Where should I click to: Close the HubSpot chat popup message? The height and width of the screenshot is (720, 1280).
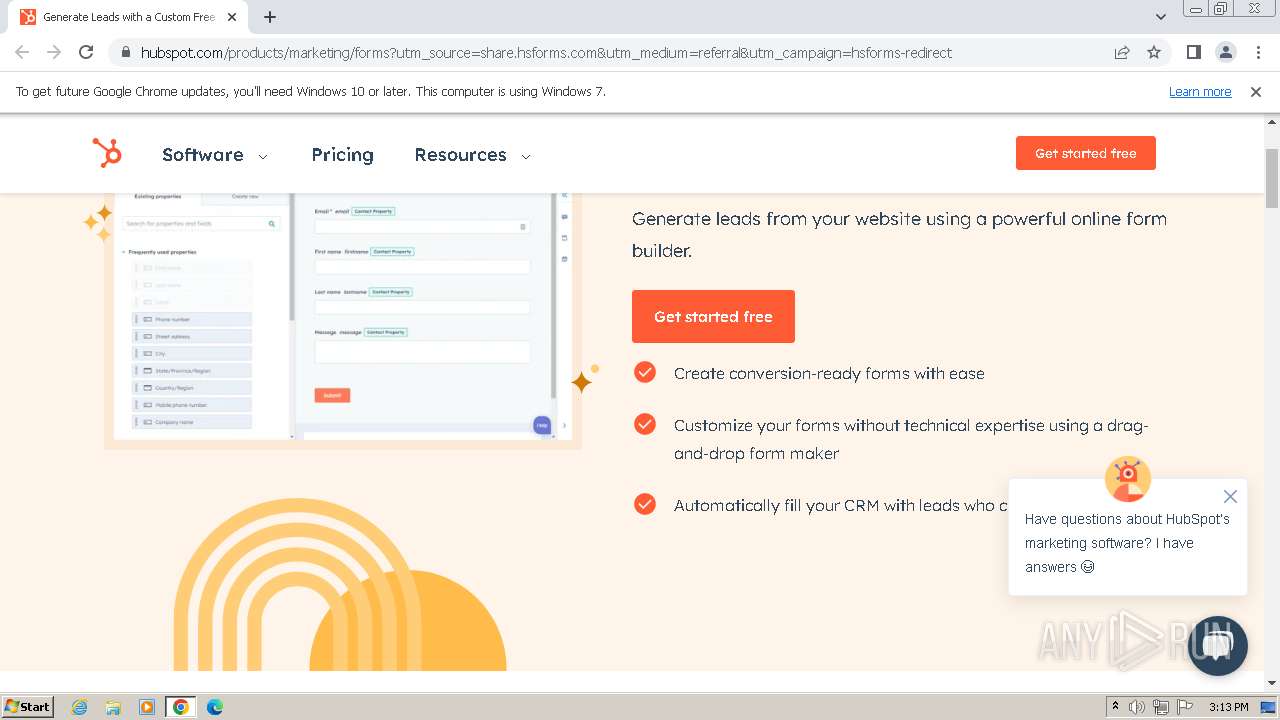pyautogui.click(x=1230, y=496)
